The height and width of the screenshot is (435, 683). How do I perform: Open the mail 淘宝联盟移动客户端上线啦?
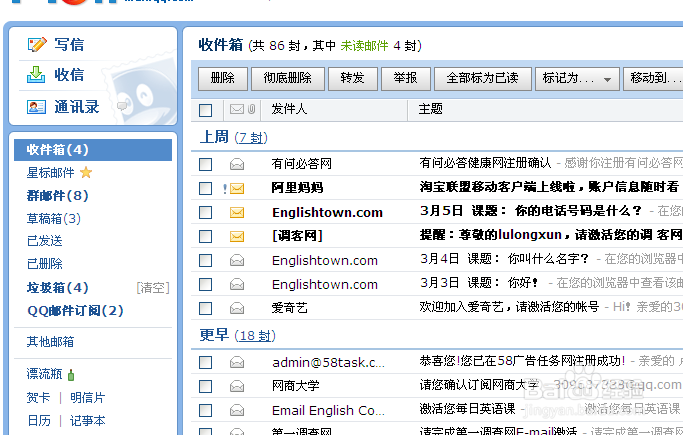[x=549, y=187]
